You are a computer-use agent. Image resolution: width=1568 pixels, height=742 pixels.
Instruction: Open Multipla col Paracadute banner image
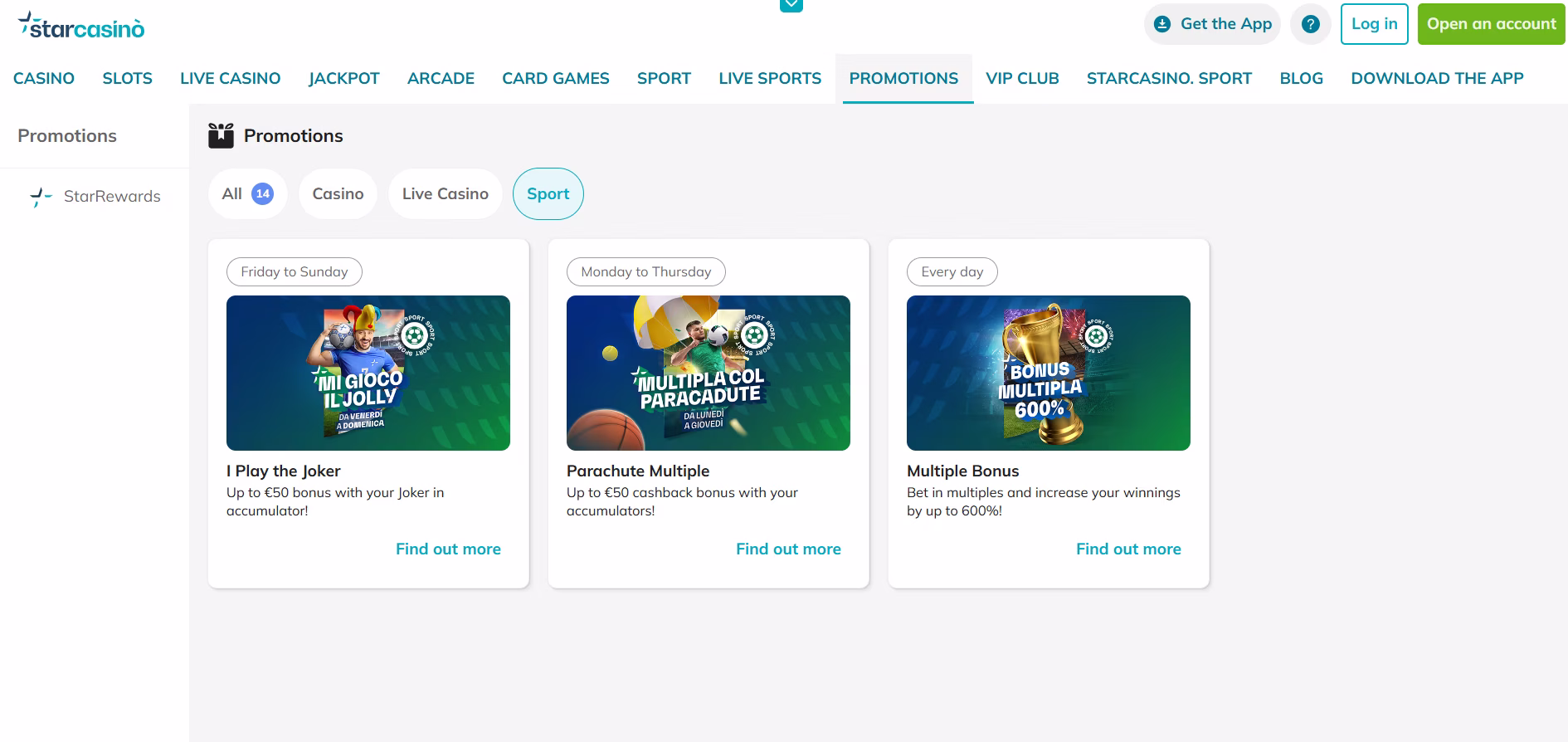coord(709,373)
